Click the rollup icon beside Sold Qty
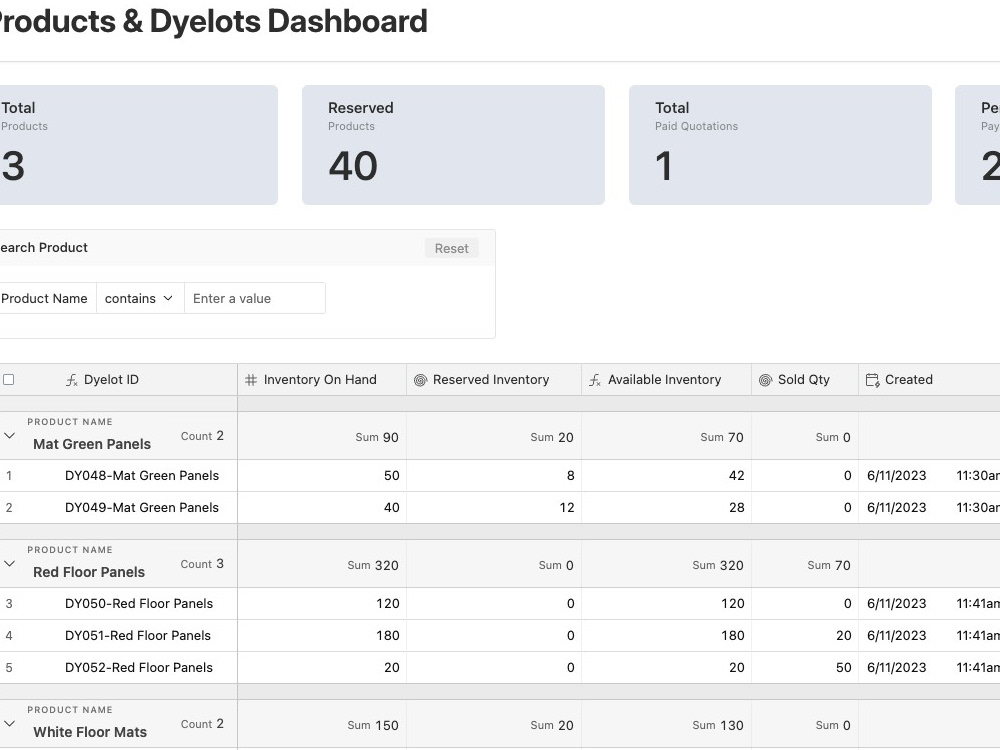This screenshot has width=1000, height=750. click(765, 380)
